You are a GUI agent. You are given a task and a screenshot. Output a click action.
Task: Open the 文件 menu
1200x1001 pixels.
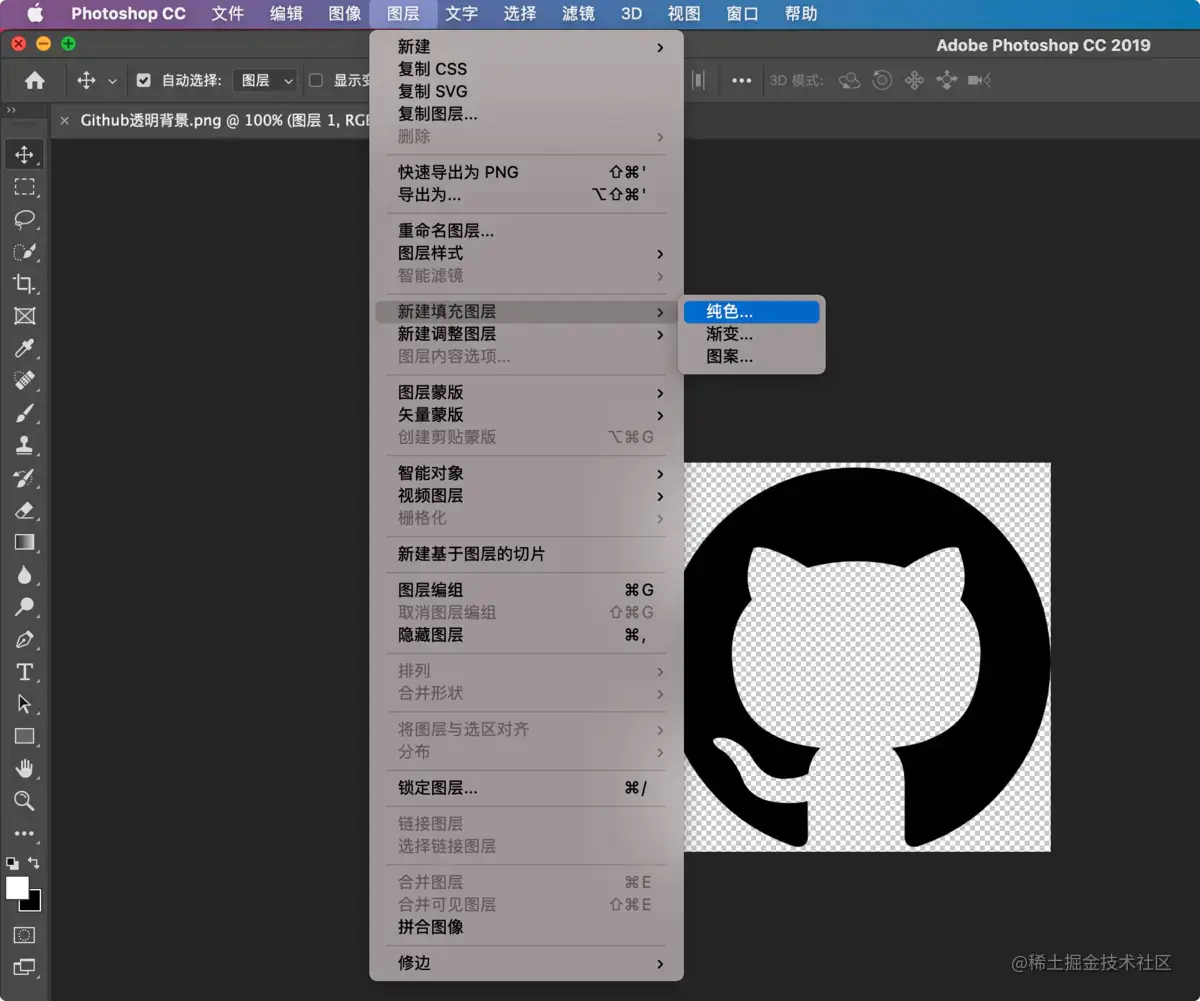pos(228,14)
